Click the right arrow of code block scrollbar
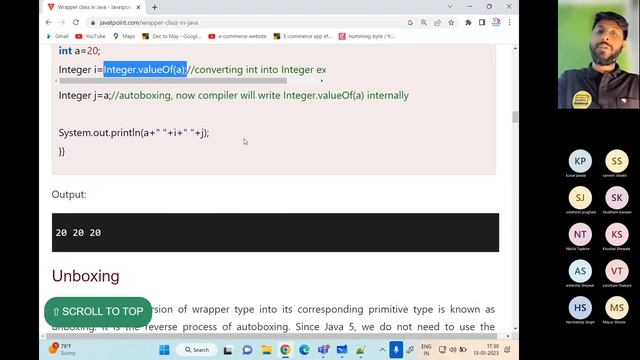Viewport: 640px width, 360px height. click(322, 81)
